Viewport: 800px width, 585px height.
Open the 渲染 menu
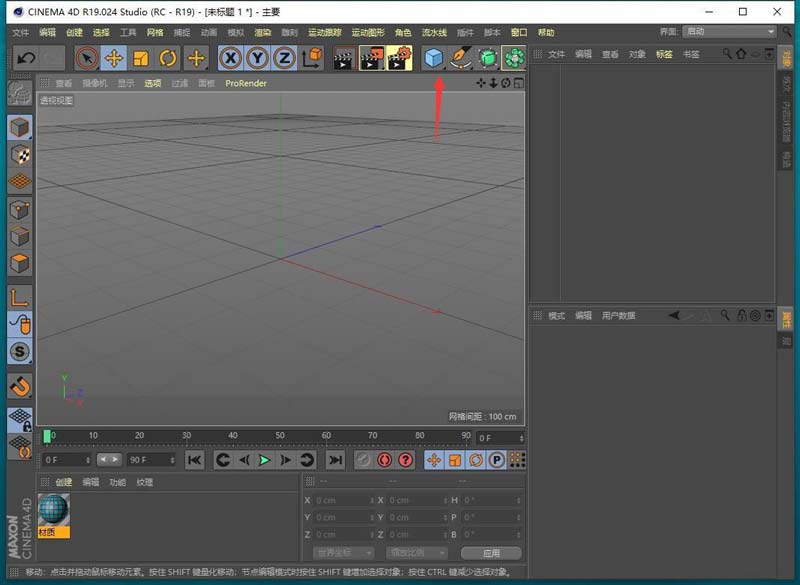tap(263, 33)
